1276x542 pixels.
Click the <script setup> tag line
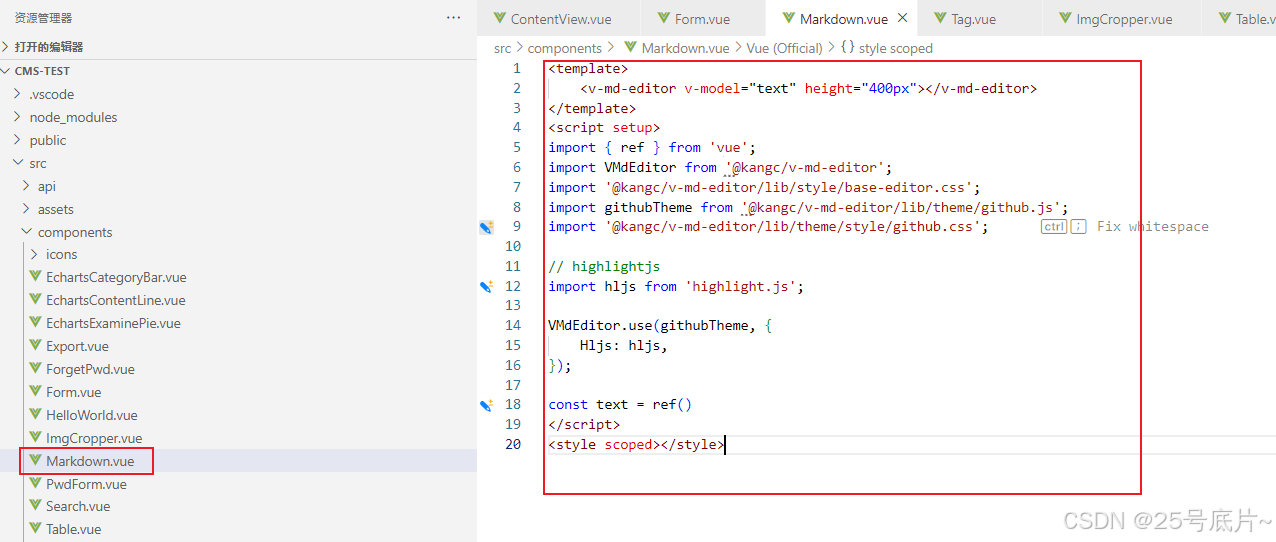pos(604,127)
